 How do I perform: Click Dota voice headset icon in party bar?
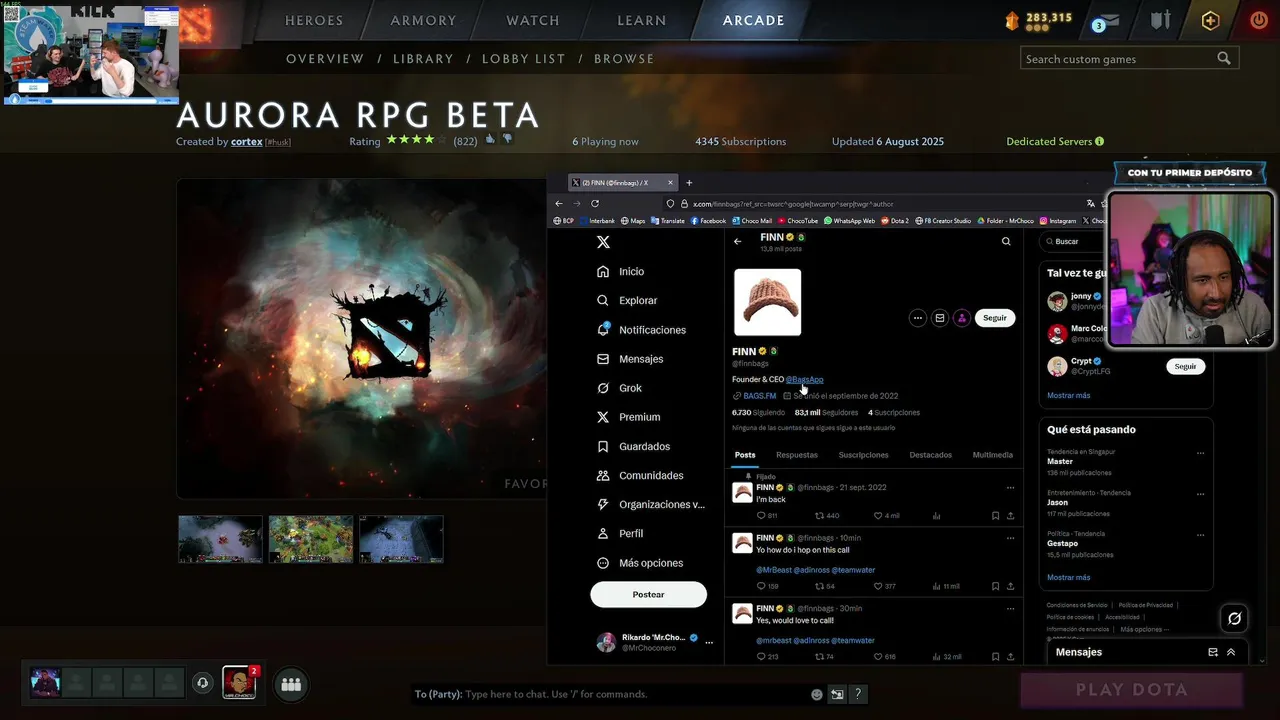tap(202, 683)
